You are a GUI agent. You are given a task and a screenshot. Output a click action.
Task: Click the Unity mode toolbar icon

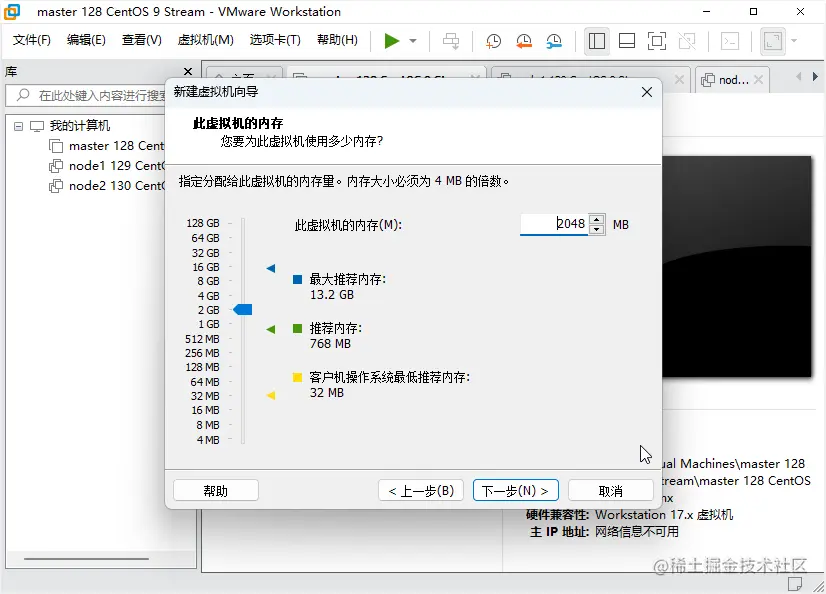coord(687,41)
